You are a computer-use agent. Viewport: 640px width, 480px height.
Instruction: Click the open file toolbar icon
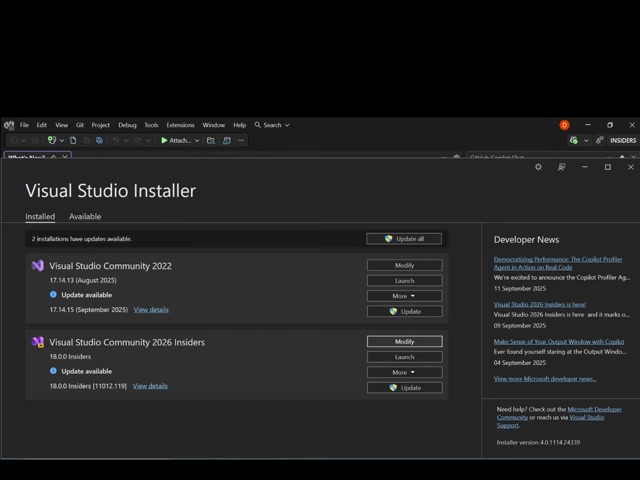pos(73,140)
